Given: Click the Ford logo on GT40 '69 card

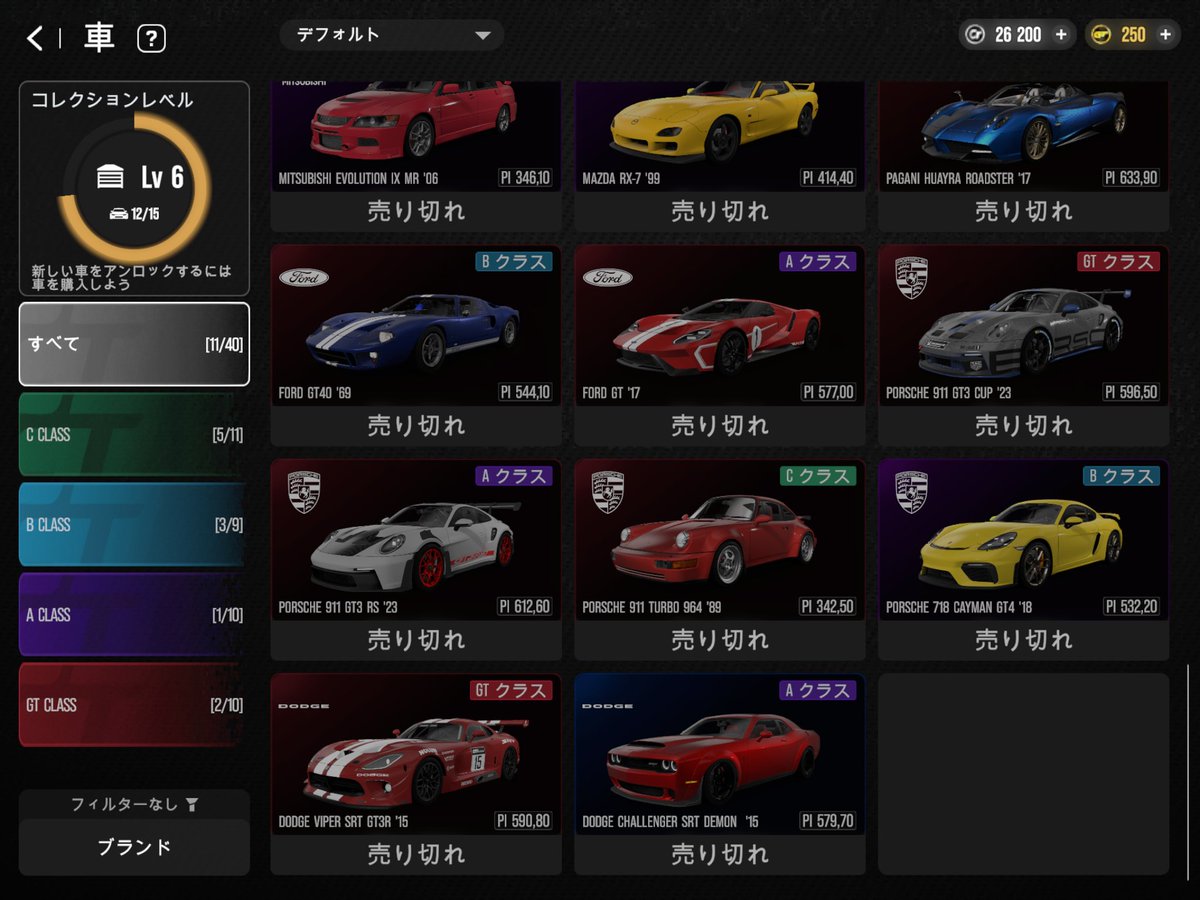Looking at the screenshot, I should click(x=304, y=277).
